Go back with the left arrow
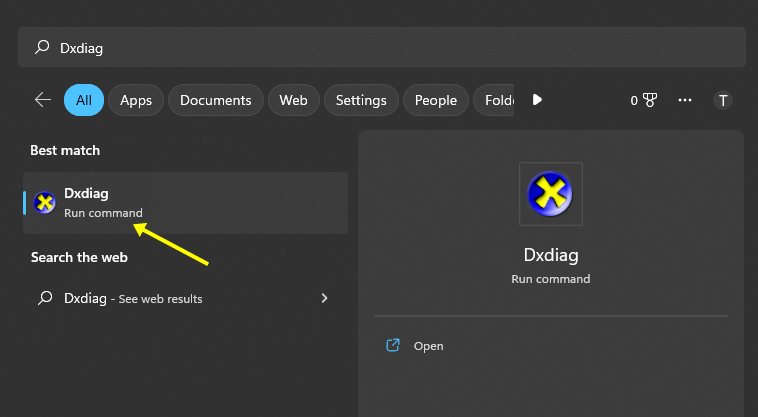758x417 pixels. (x=43, y=100)
